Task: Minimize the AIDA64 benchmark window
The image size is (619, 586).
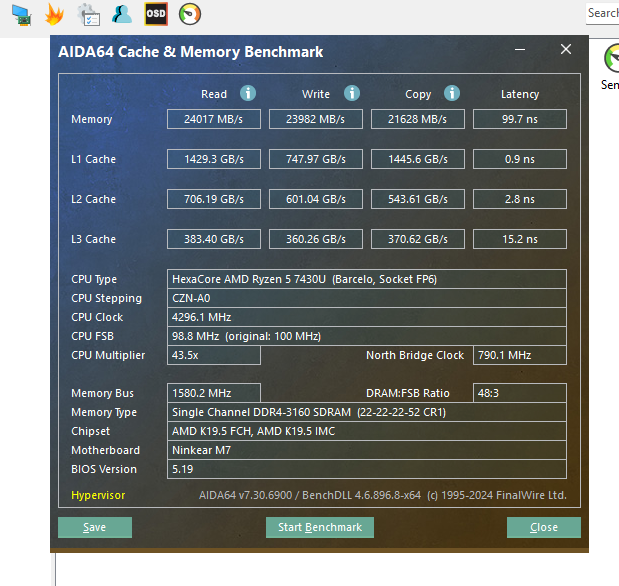Action: pos(519,50)
